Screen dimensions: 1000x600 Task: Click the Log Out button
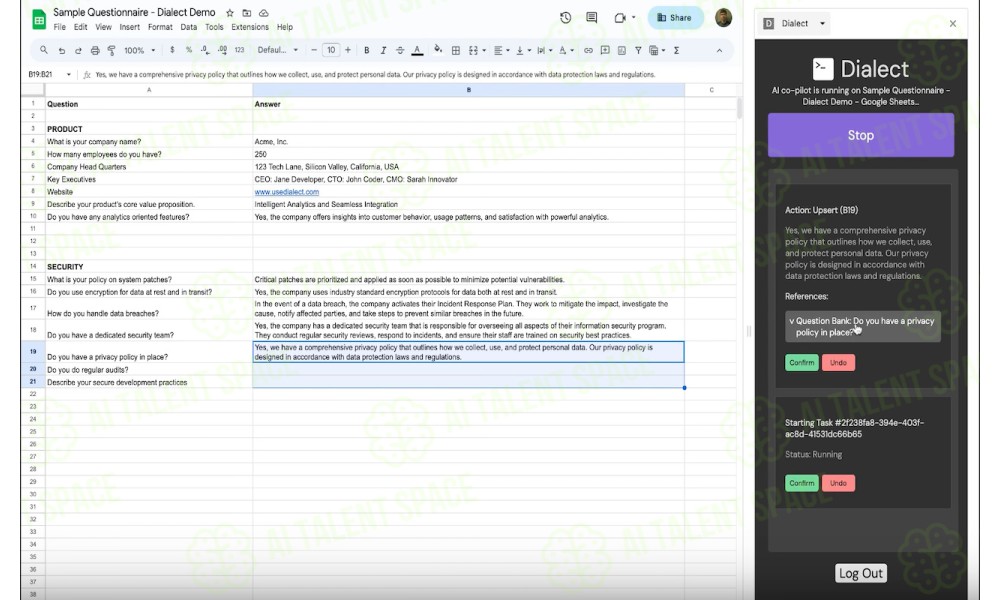pos(860,573)
